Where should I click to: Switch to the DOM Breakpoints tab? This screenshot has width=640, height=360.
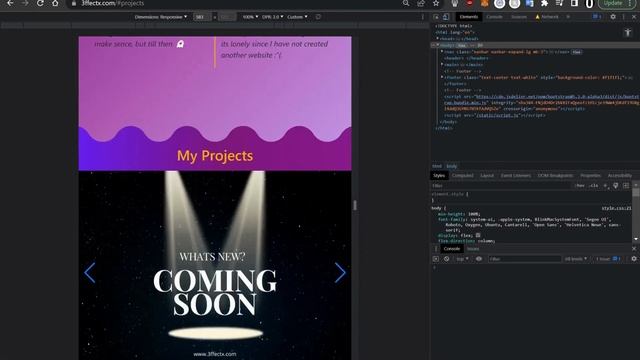pos(555,176)
